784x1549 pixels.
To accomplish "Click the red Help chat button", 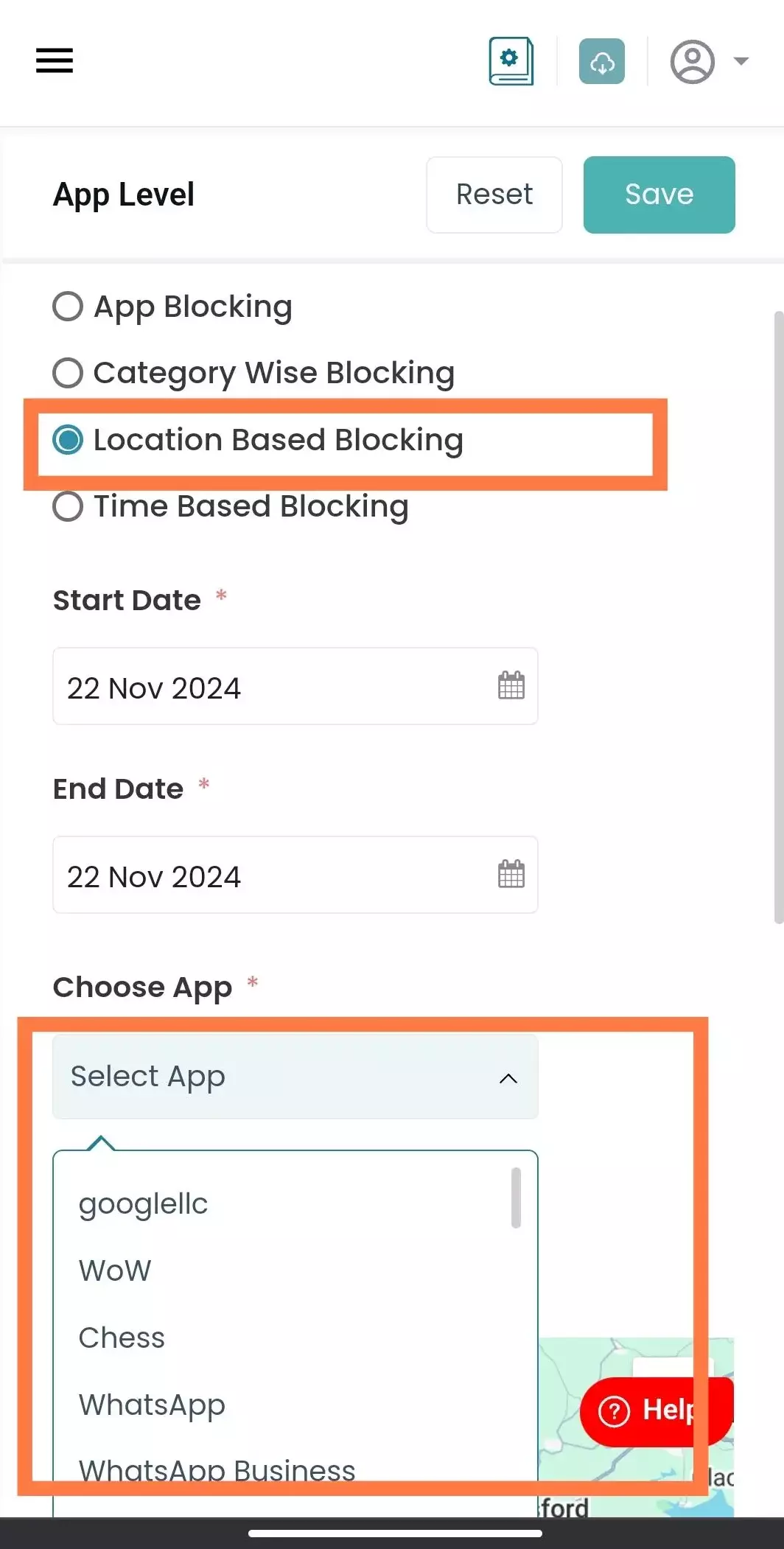I will [656, 1410].
